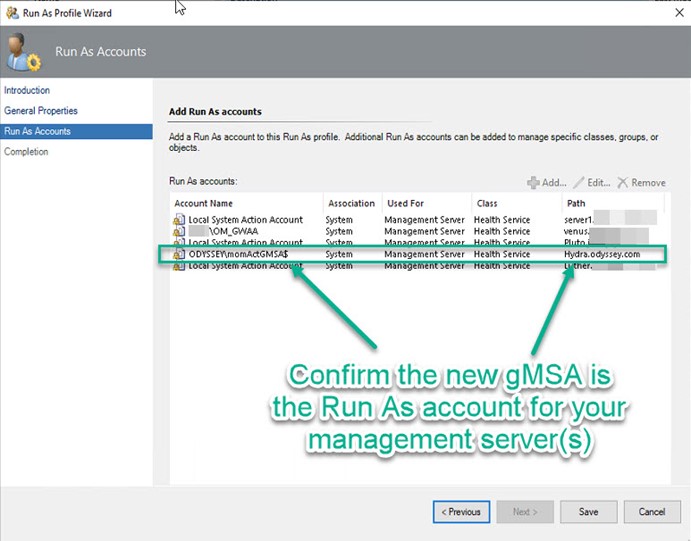
Task: Jump to the Completion wizard step
Action: click(26, 152)
